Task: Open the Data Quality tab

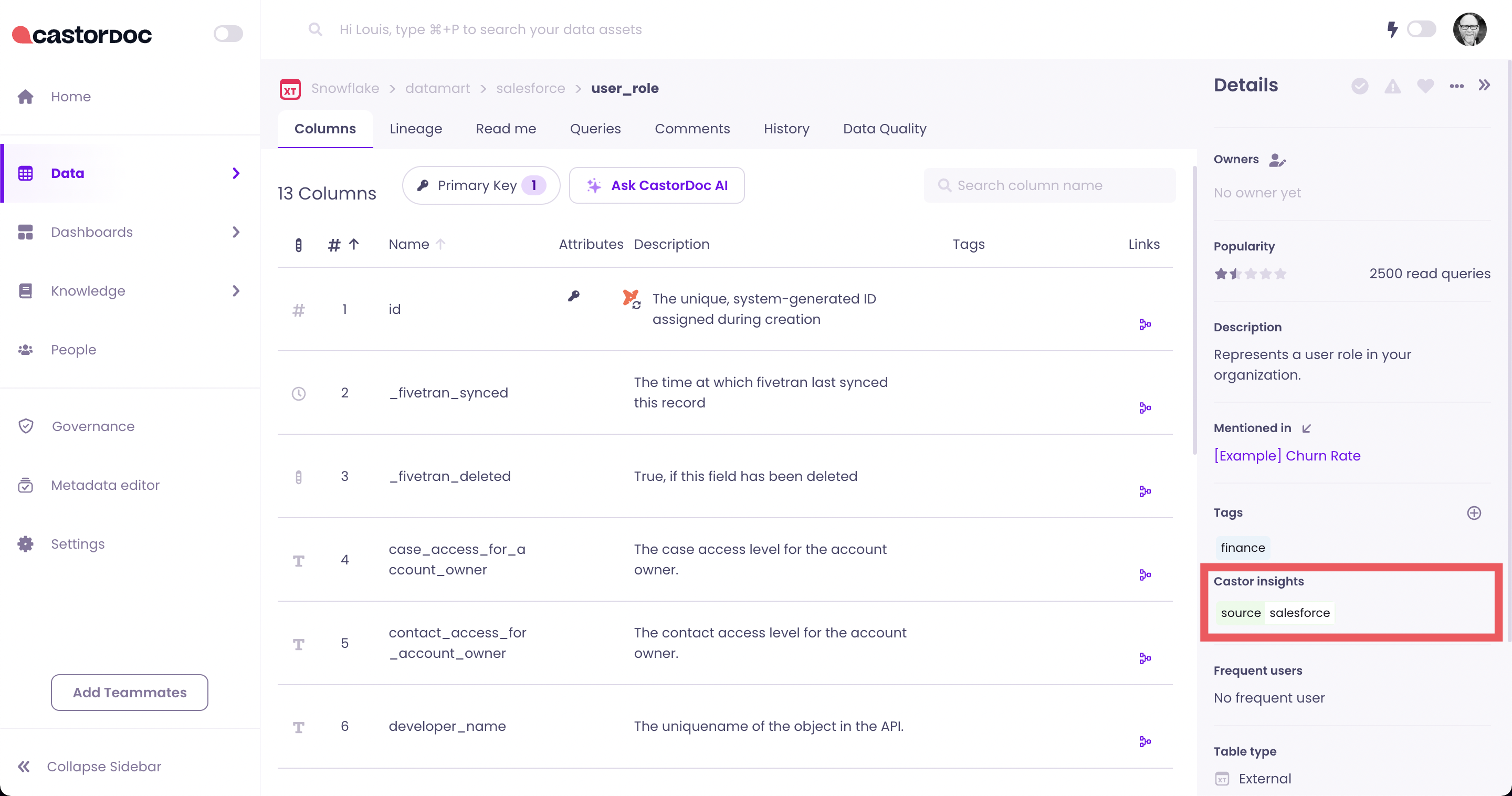Action: click(x=885, y=129)
